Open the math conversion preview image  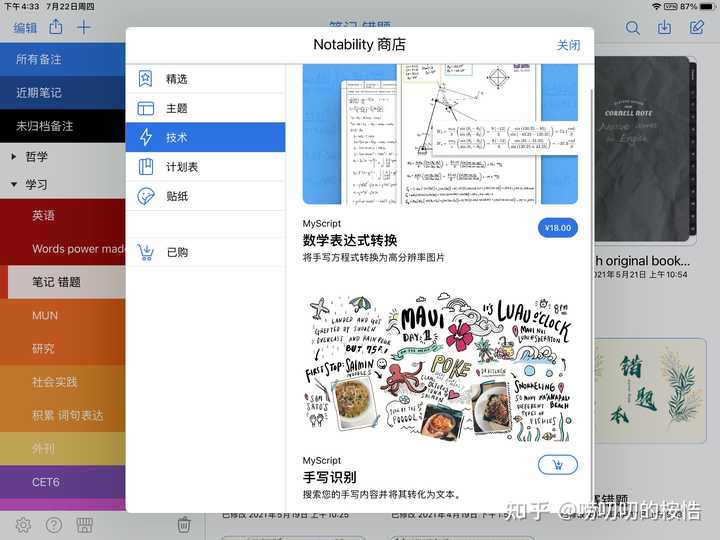440,134
